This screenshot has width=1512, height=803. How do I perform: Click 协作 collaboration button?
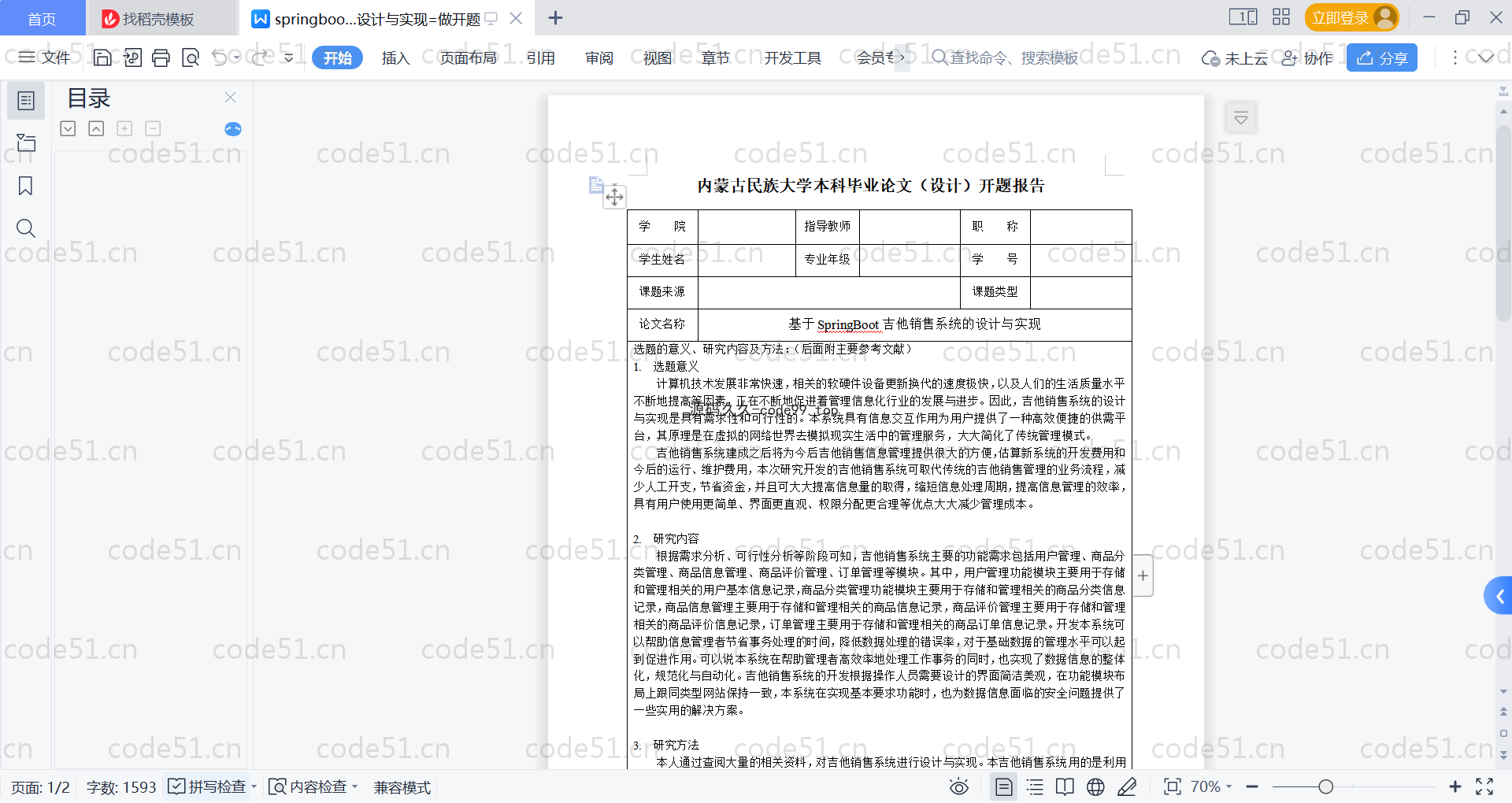point(1307,57)
